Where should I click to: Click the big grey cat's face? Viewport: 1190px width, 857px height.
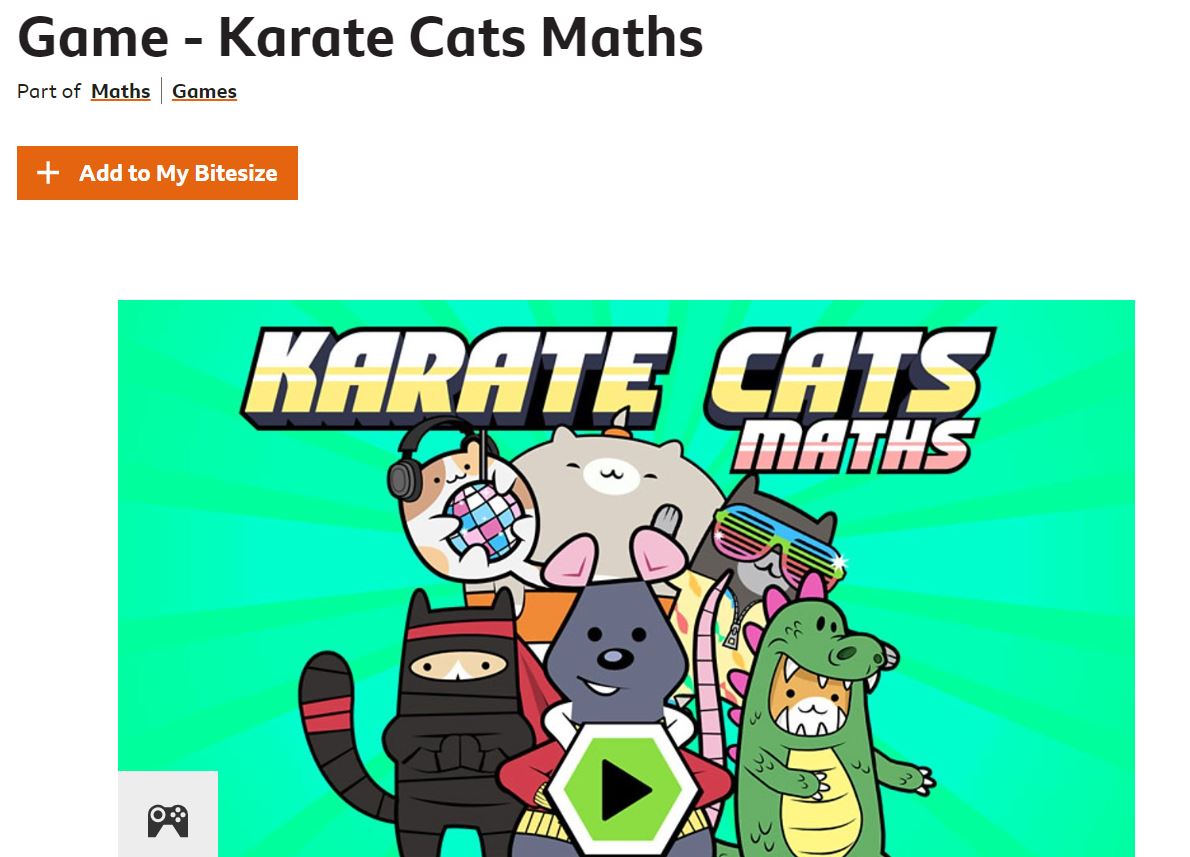pyautogui.click(x=613, y=474)
